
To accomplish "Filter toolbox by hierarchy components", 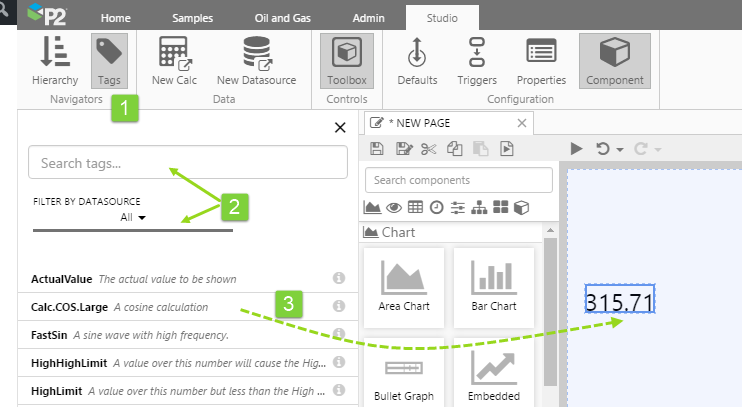I will point(479,207).
